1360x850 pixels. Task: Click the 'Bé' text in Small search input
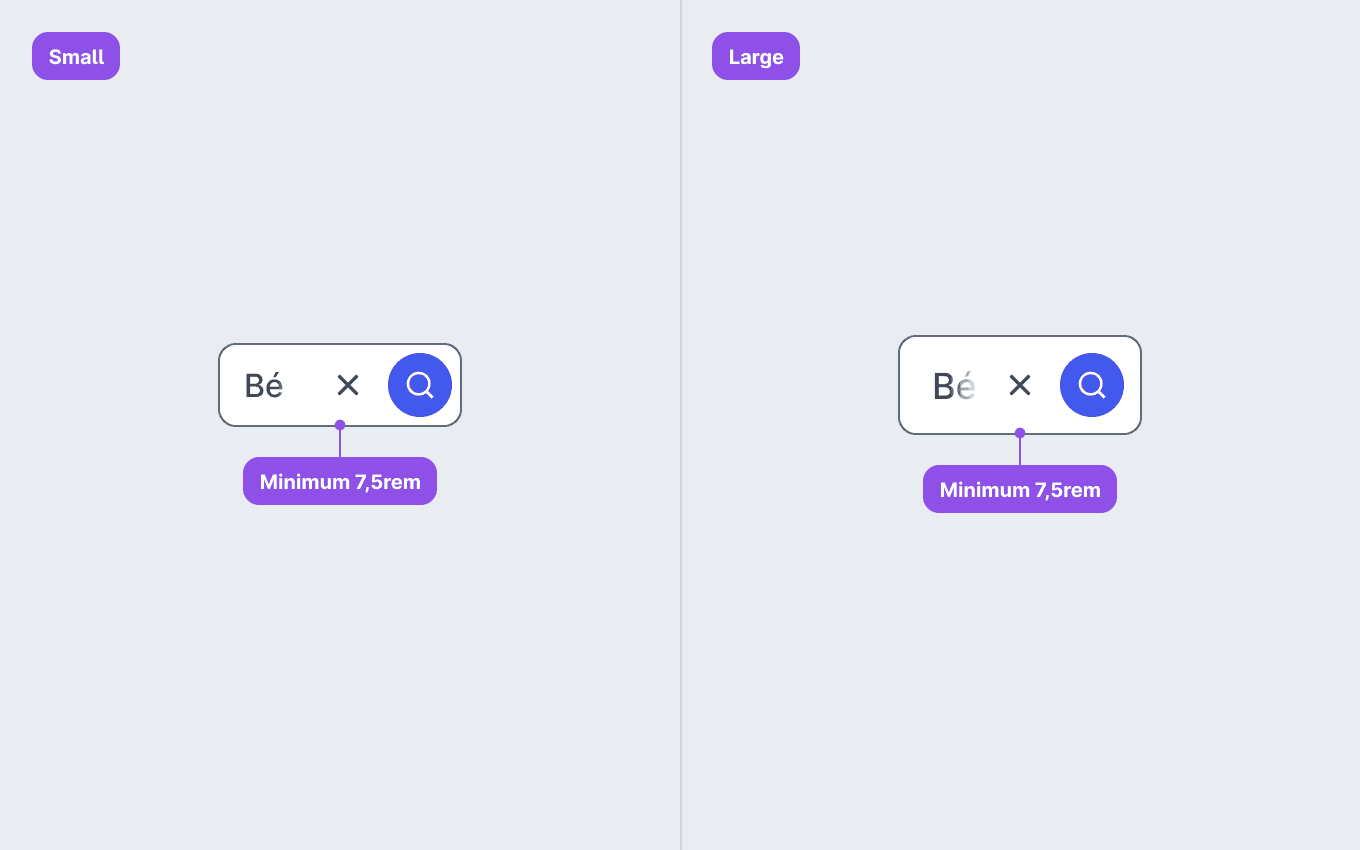point(264,385)
